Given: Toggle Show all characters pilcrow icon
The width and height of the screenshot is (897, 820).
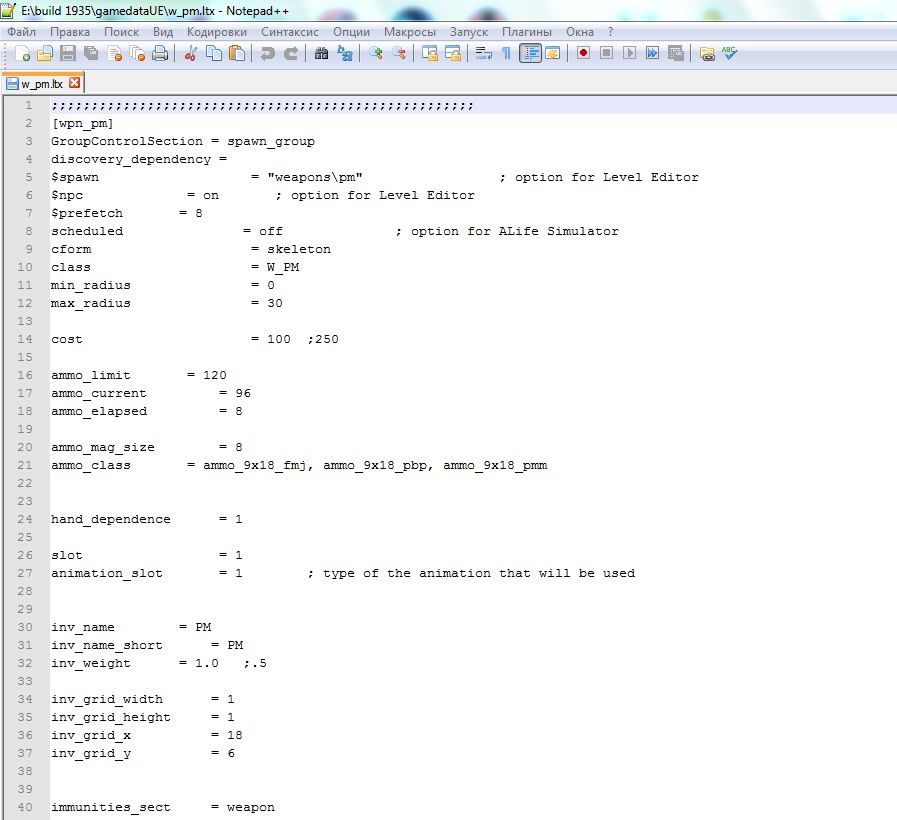Looking at the screenshot, I should [506, 54].
